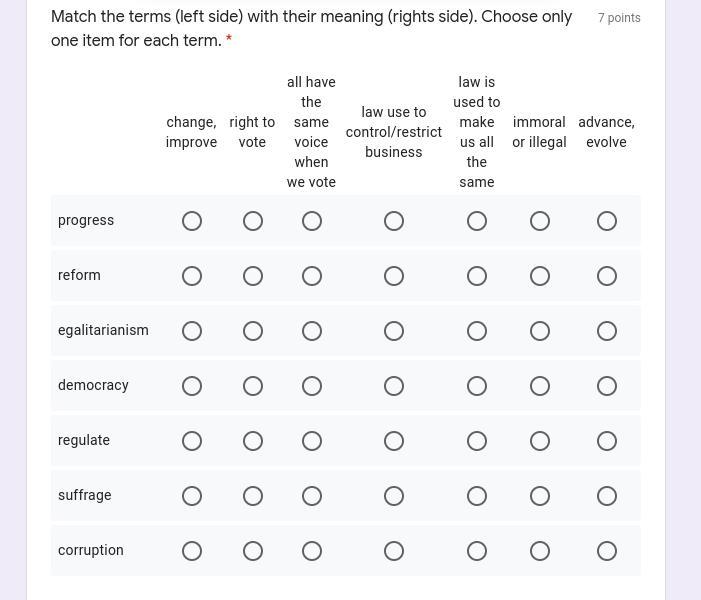The image size is (701, 600).
Task: Select 'advance, evolve' for progress row
Action: coord(607,221)
